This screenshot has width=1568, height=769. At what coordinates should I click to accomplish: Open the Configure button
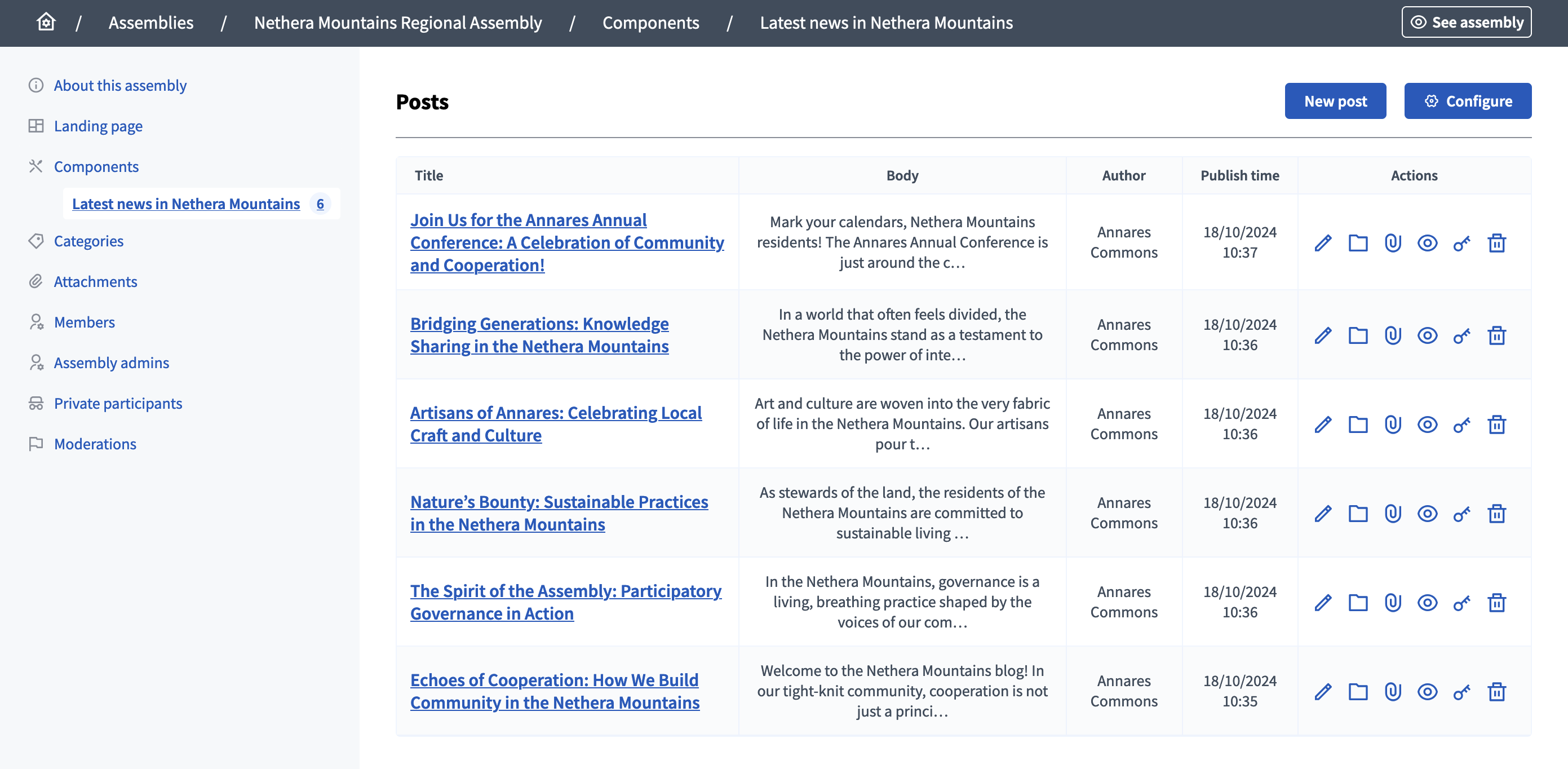tap(1467, 101)
